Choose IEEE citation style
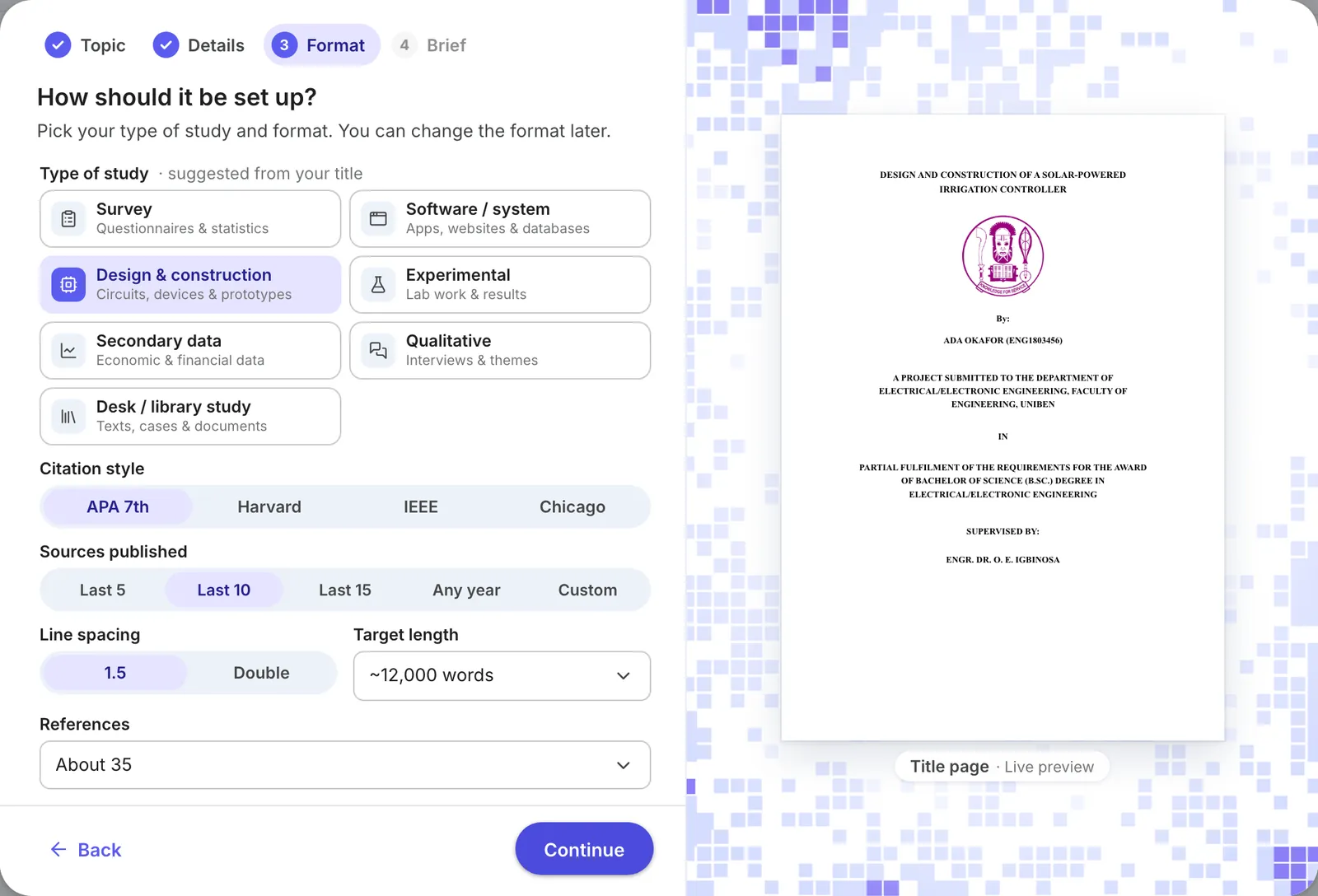1318x896 pixels. 421,507
